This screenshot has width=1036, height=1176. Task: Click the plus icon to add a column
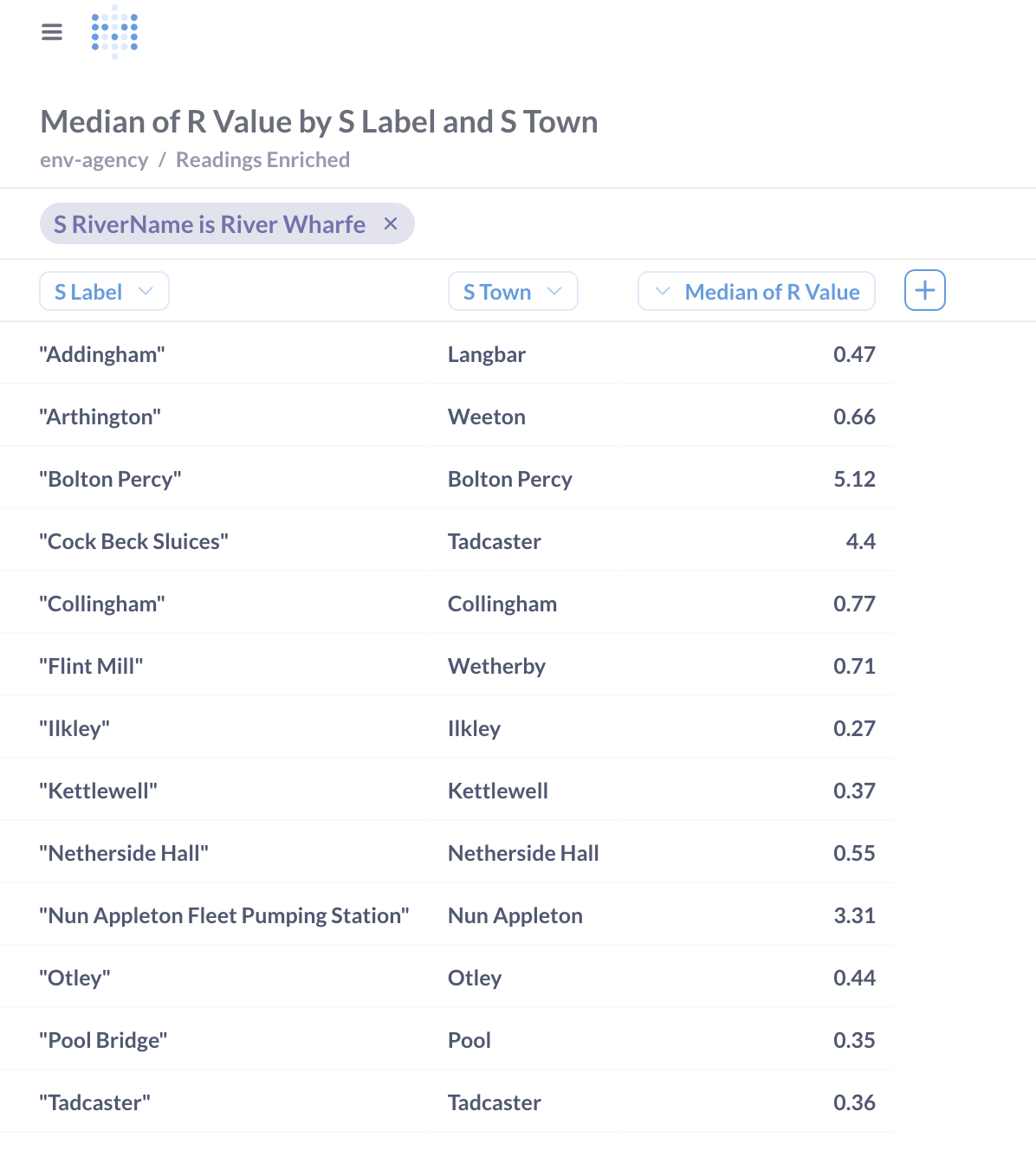pyautogui.click(x=924, y=290)
